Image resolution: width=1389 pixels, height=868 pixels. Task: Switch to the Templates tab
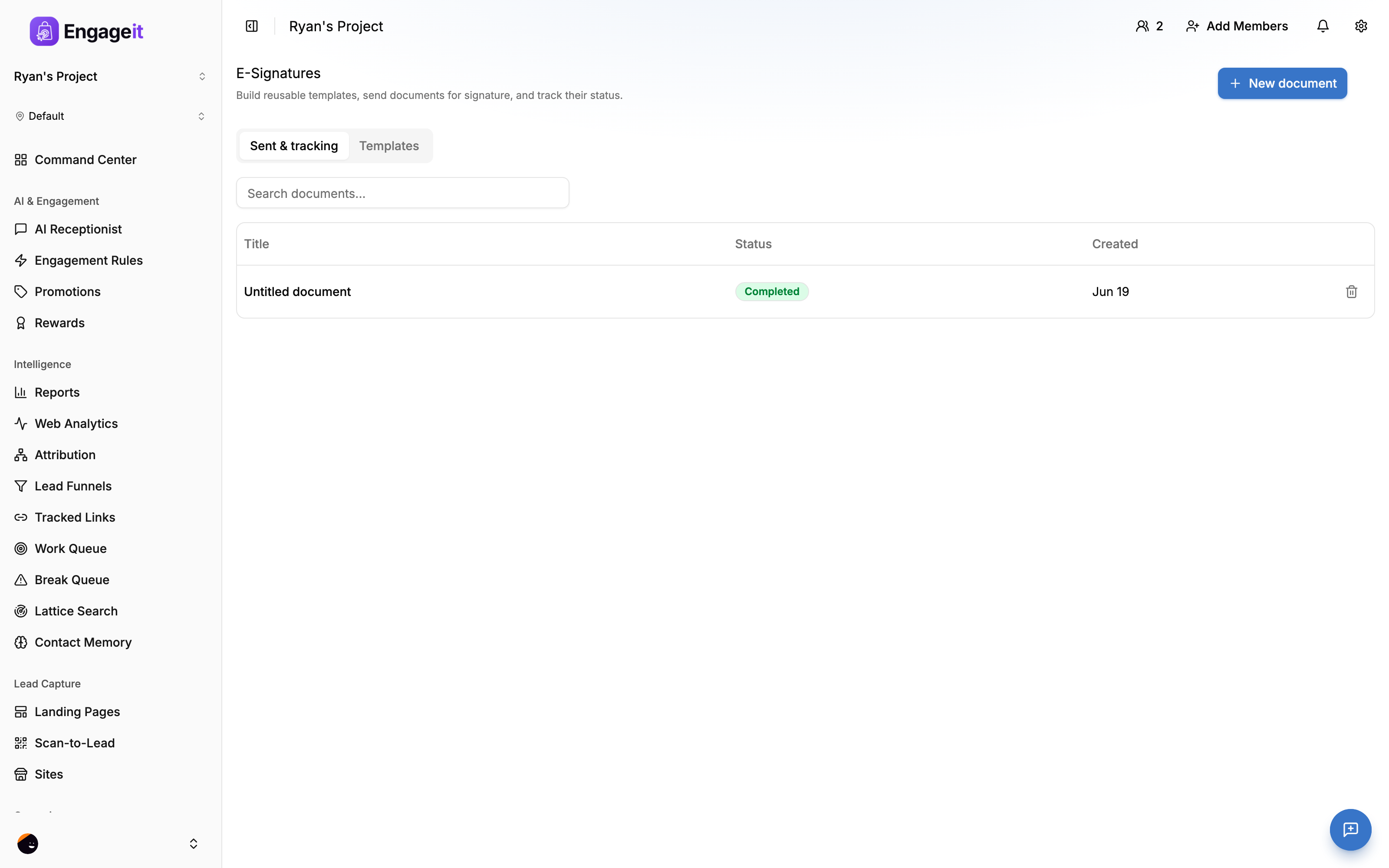point(389,146)
